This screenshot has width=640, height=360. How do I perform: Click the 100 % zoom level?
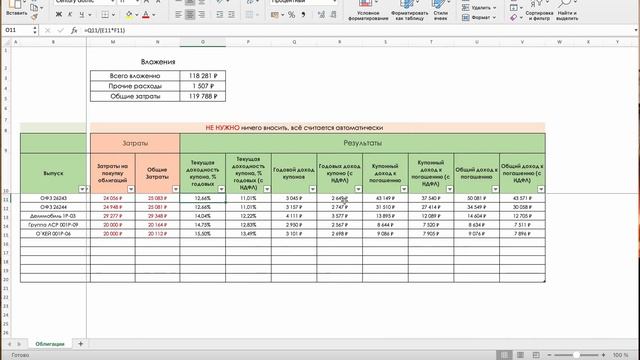tap(620, 355)
